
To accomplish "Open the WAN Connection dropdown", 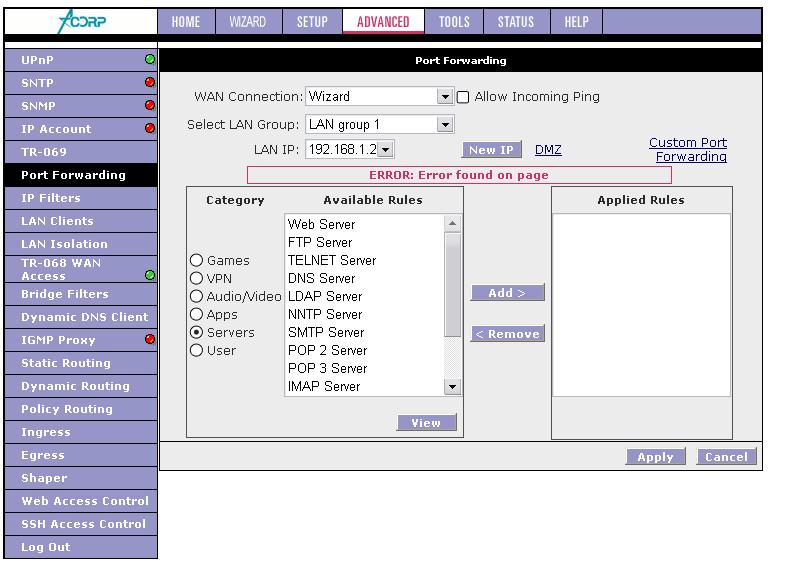I will tap(445, 97).
